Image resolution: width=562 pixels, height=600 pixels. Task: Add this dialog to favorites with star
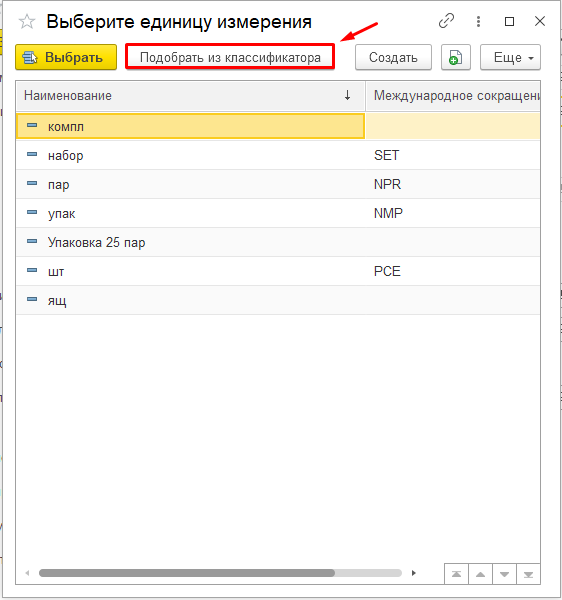[x=27, y=21]
